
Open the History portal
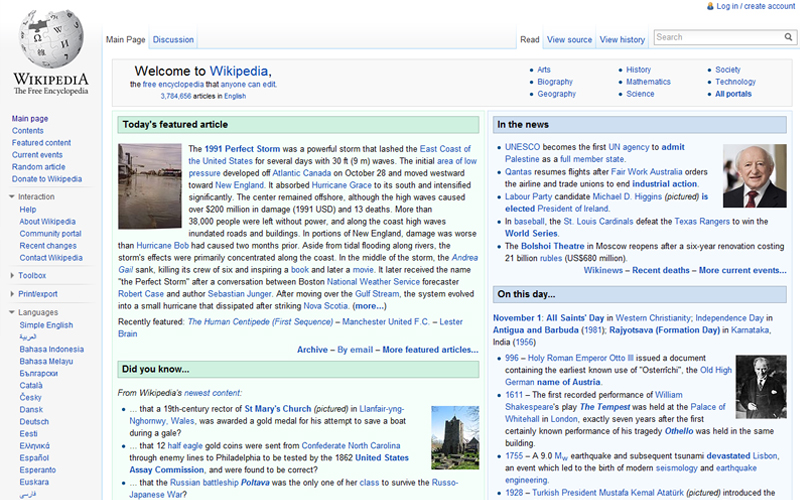638,69
